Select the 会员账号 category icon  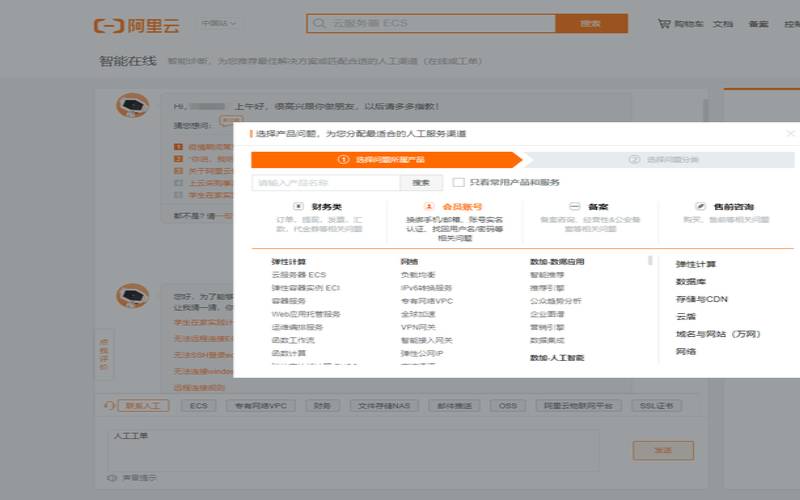pyautogui.click(x=429, y=206)
